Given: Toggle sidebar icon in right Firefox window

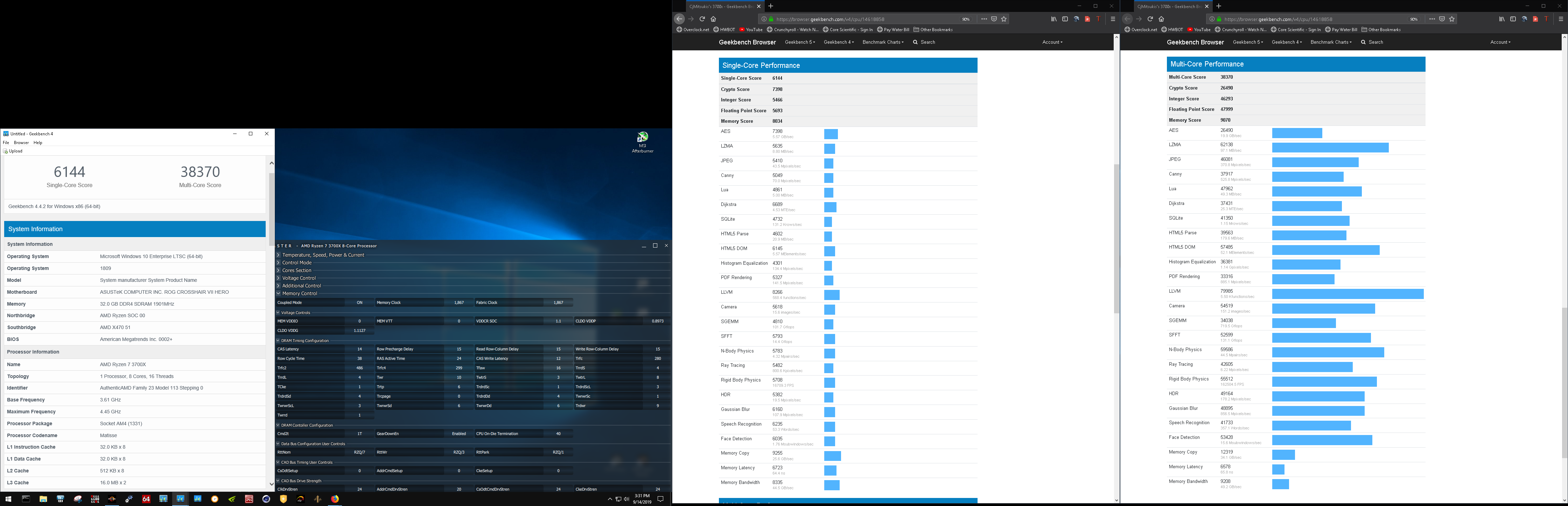Looking at the screenshot, I should [1513, 19].
